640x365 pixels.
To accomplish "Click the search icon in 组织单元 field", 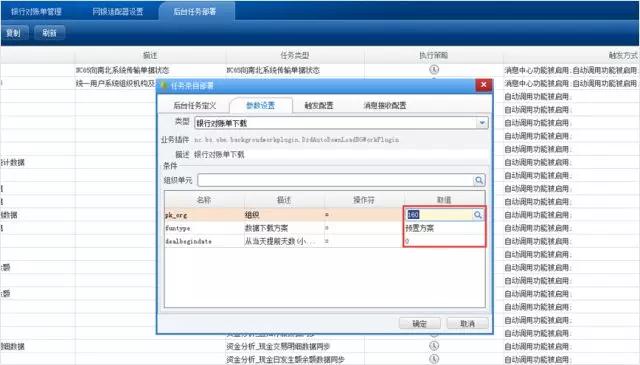I will click(479, 180).
